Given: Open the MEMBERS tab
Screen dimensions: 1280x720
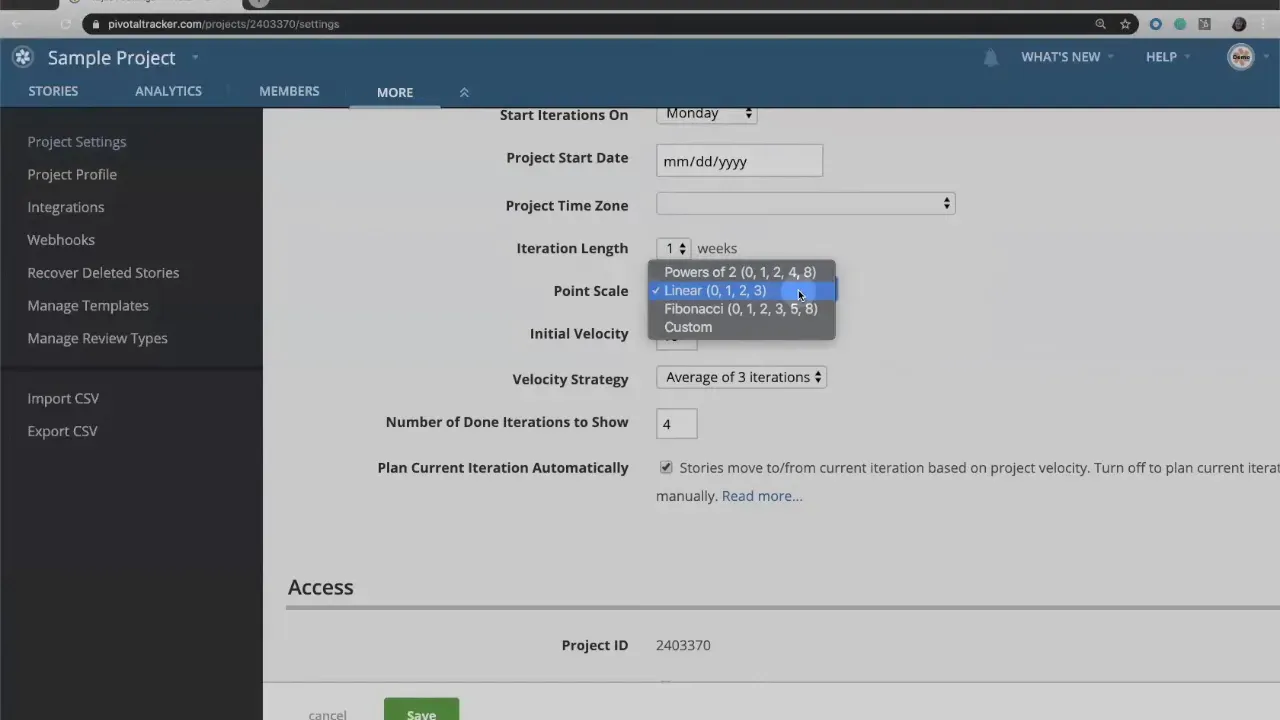Looking at the screenshot, I should click(x=289, y=91).
